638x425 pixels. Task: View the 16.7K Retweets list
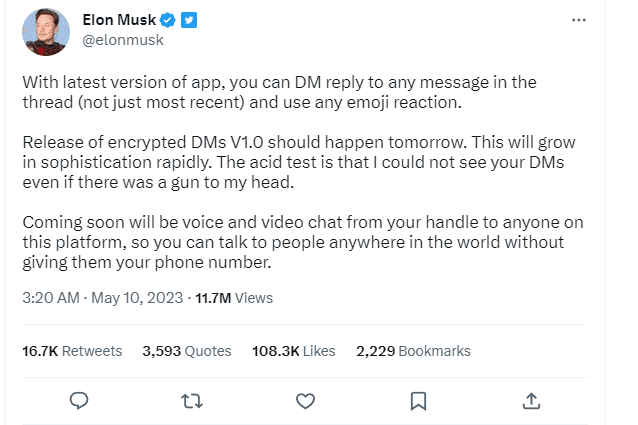click(72, 351)
